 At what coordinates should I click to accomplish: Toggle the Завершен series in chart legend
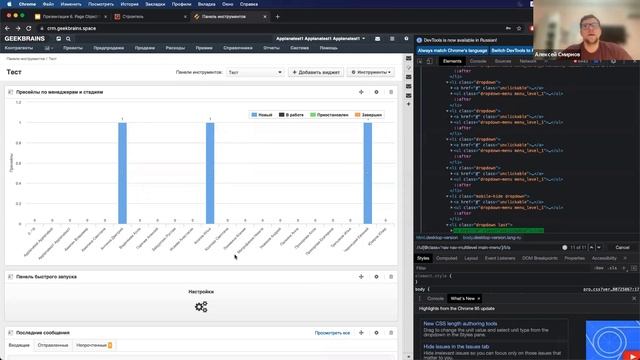368,115
